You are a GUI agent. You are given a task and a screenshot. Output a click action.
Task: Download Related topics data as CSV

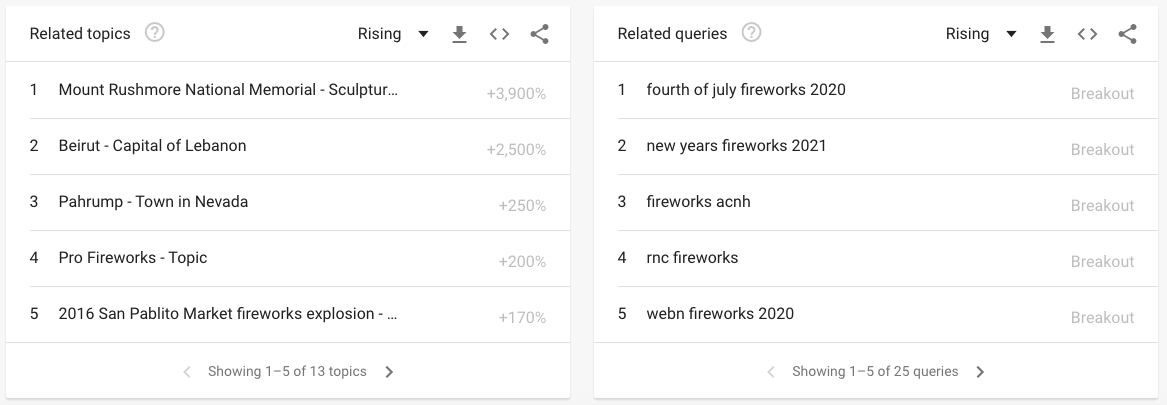pyautogui.click(x=459, y=34)
